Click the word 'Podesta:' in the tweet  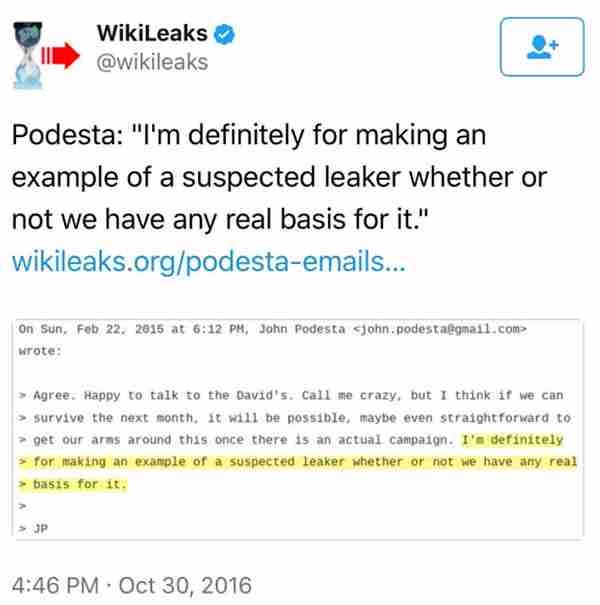pyautogui.click(x=67, y=135)
